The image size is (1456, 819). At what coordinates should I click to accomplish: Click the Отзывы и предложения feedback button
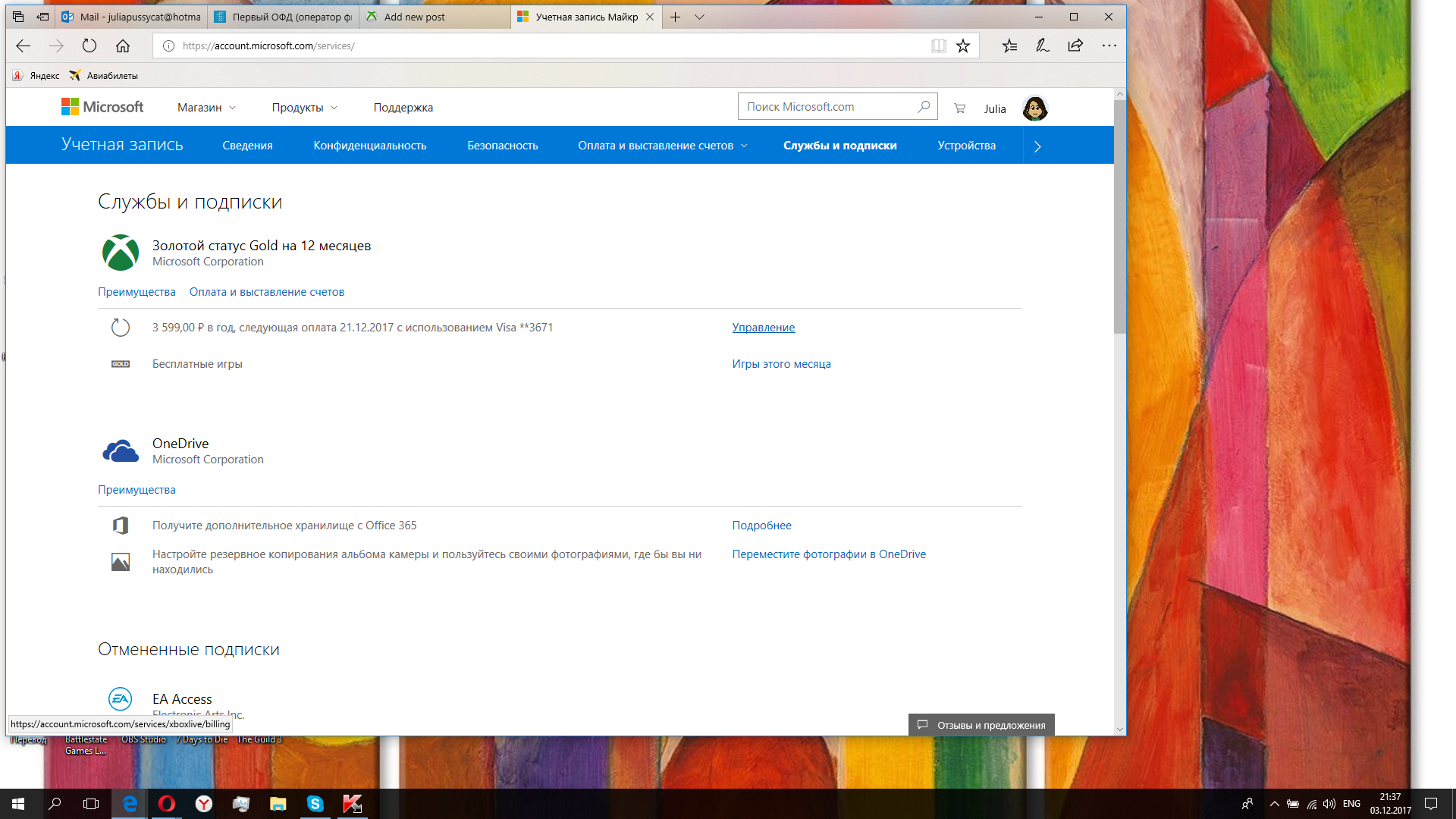coord(981,725)
